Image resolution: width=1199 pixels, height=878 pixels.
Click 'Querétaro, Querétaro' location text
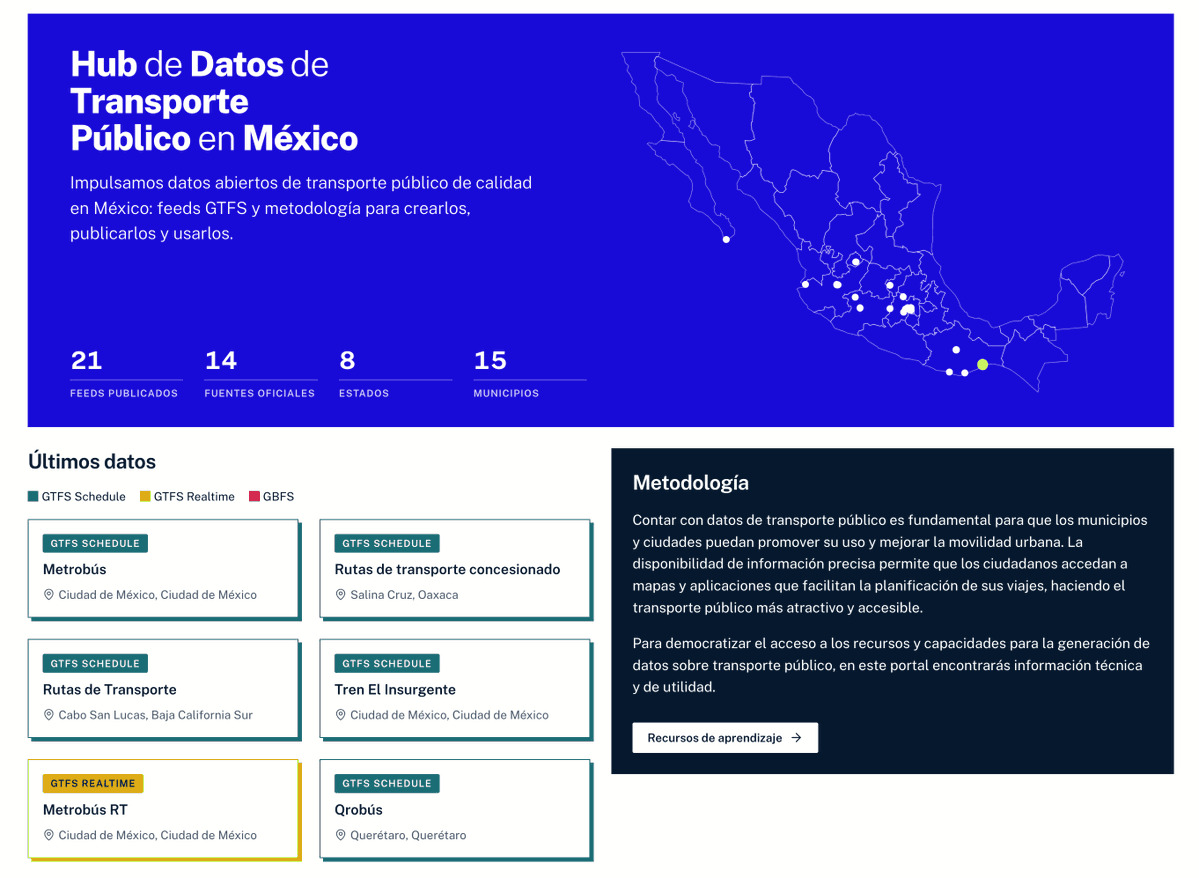tap(408, 834)
